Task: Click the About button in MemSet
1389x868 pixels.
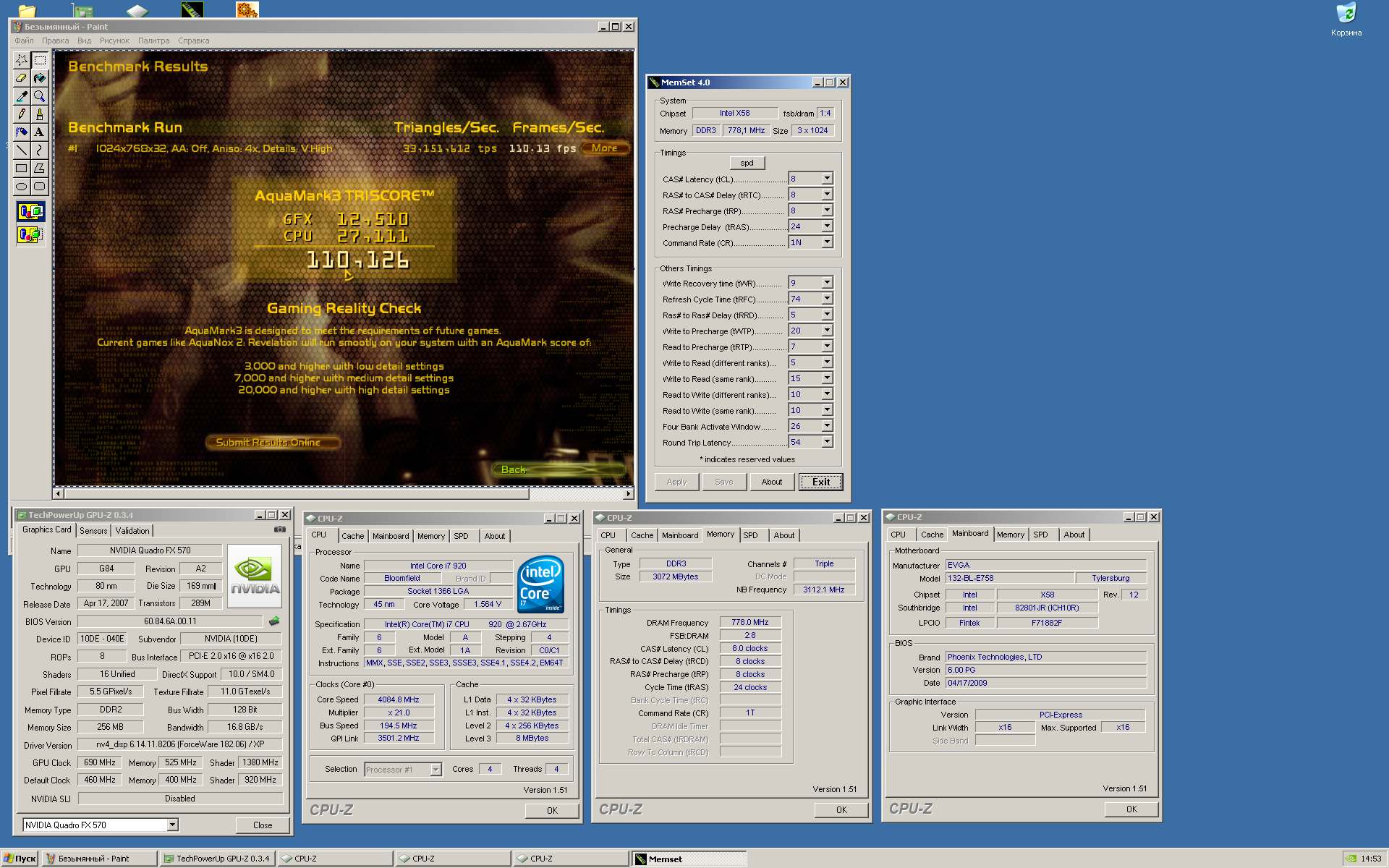Action: 772,482
